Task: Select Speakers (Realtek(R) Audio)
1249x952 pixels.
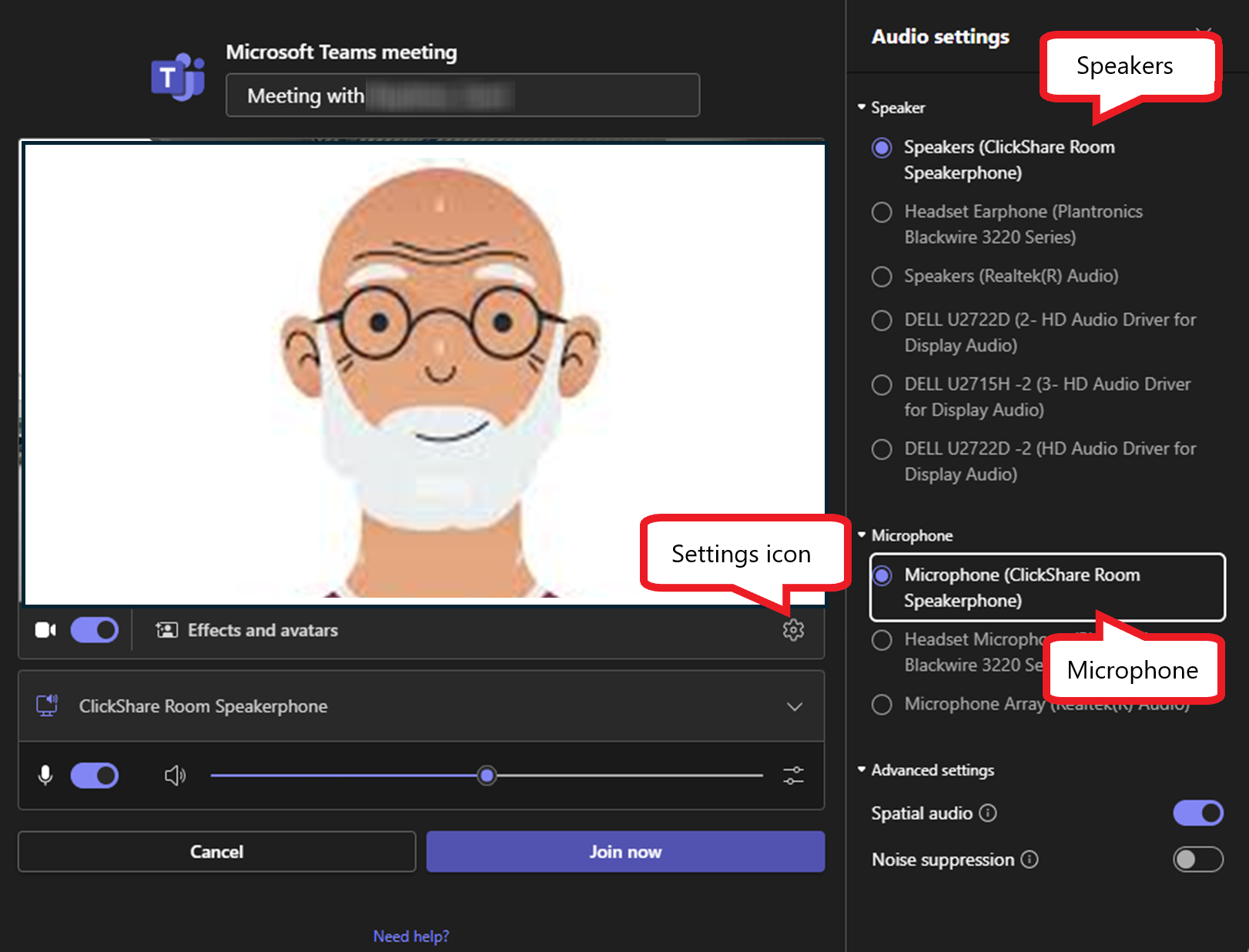Action: pyautogui.click(x=882, y=277)
